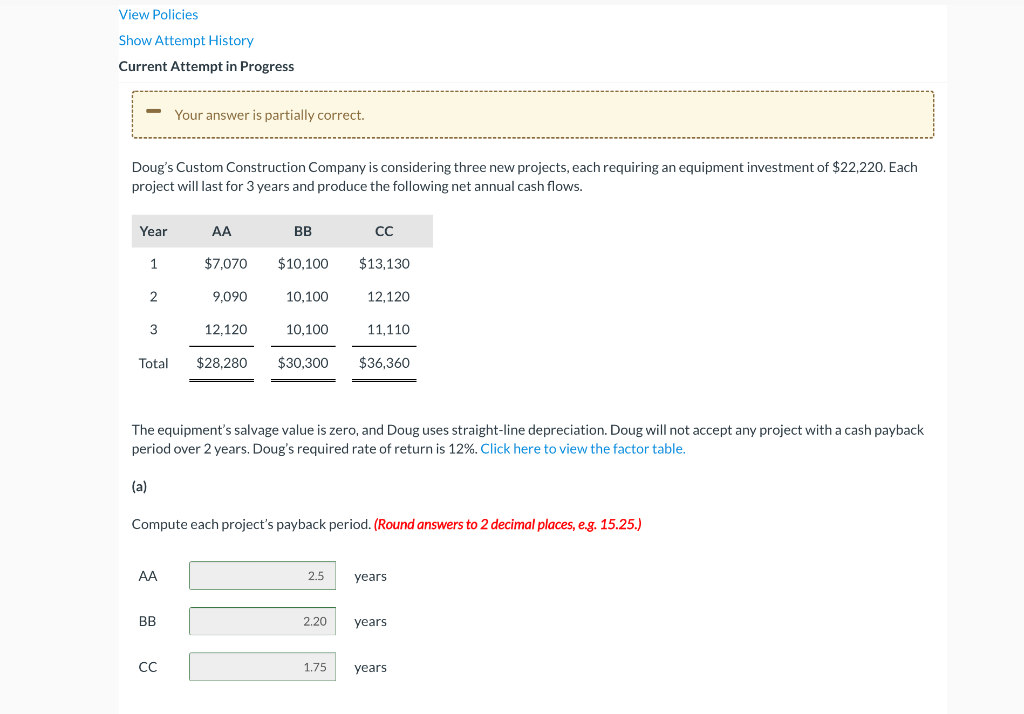The image size is (1024, 714).
Task: Select the BB answer field showing 2.20
Action: 262,621
